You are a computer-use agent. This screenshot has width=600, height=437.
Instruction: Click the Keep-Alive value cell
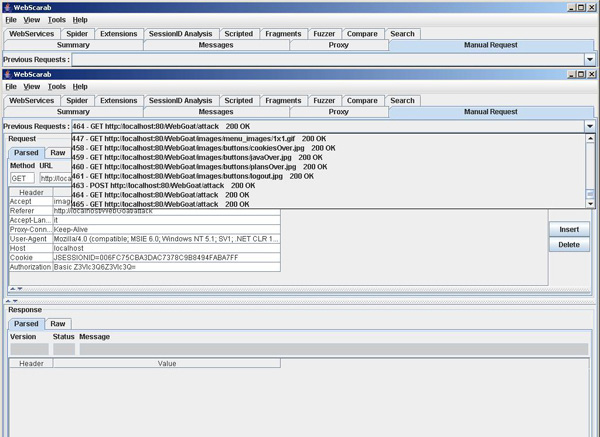166,230
